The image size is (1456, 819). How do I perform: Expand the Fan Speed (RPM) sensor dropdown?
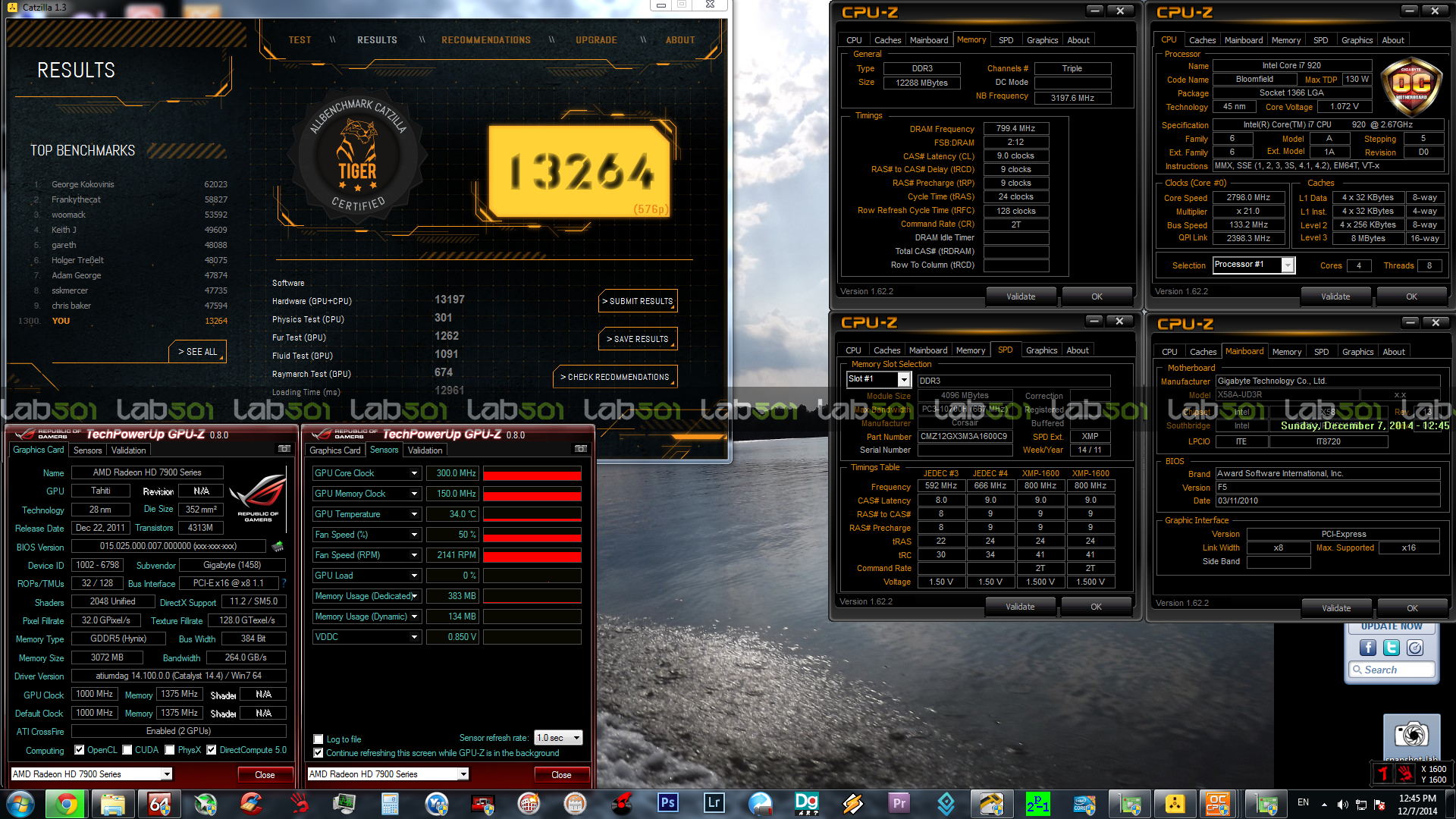[414, 555]
